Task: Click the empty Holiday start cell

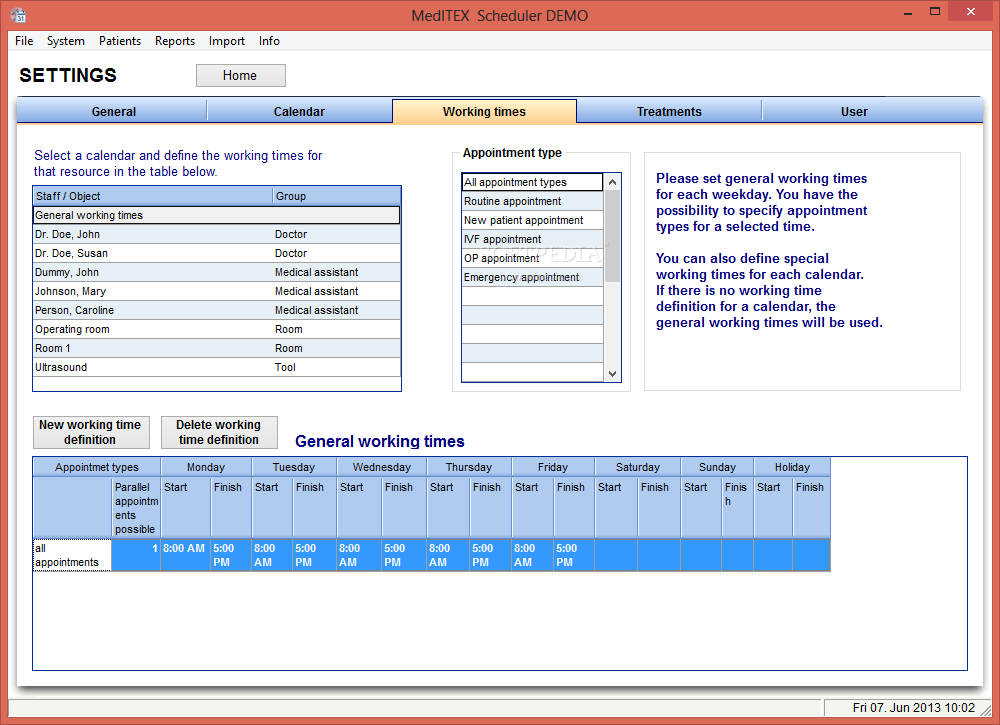Action: 773,555
